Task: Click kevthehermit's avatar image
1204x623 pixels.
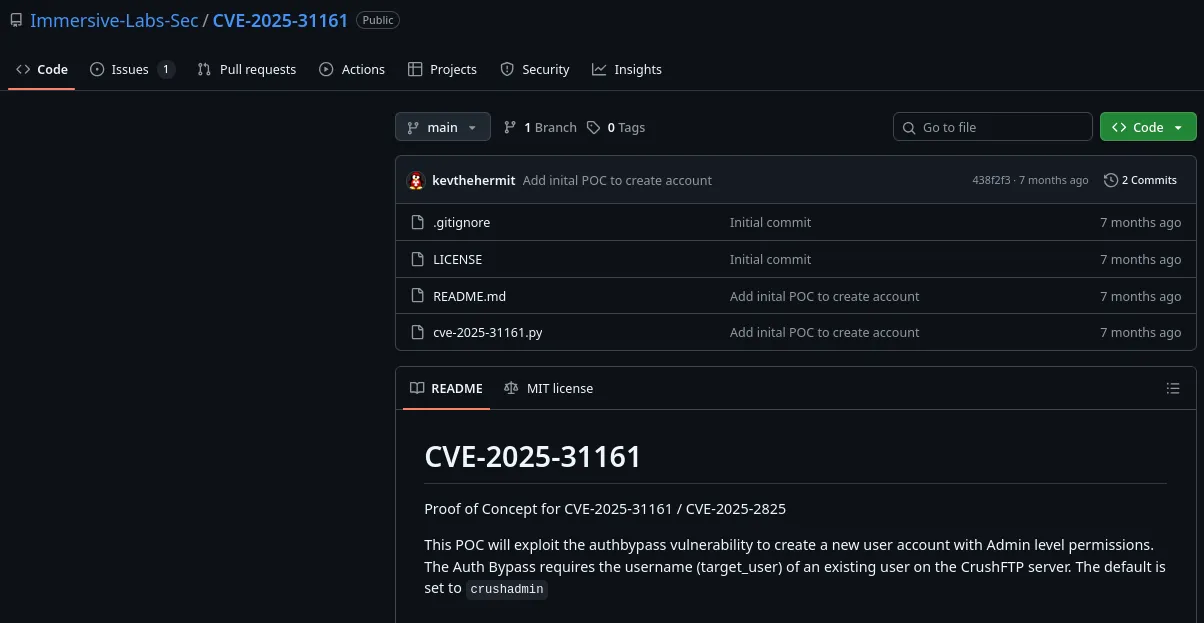Action: point(416,181)
